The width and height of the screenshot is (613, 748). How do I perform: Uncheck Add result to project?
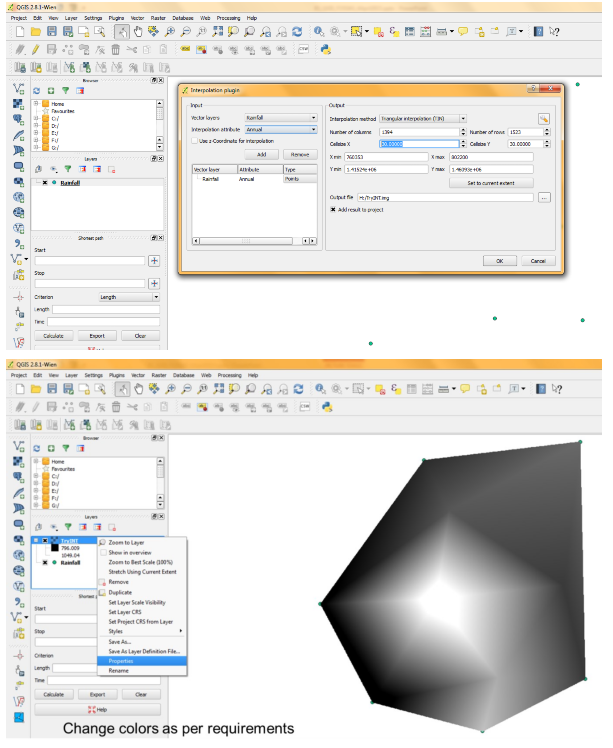pos(333,210)
